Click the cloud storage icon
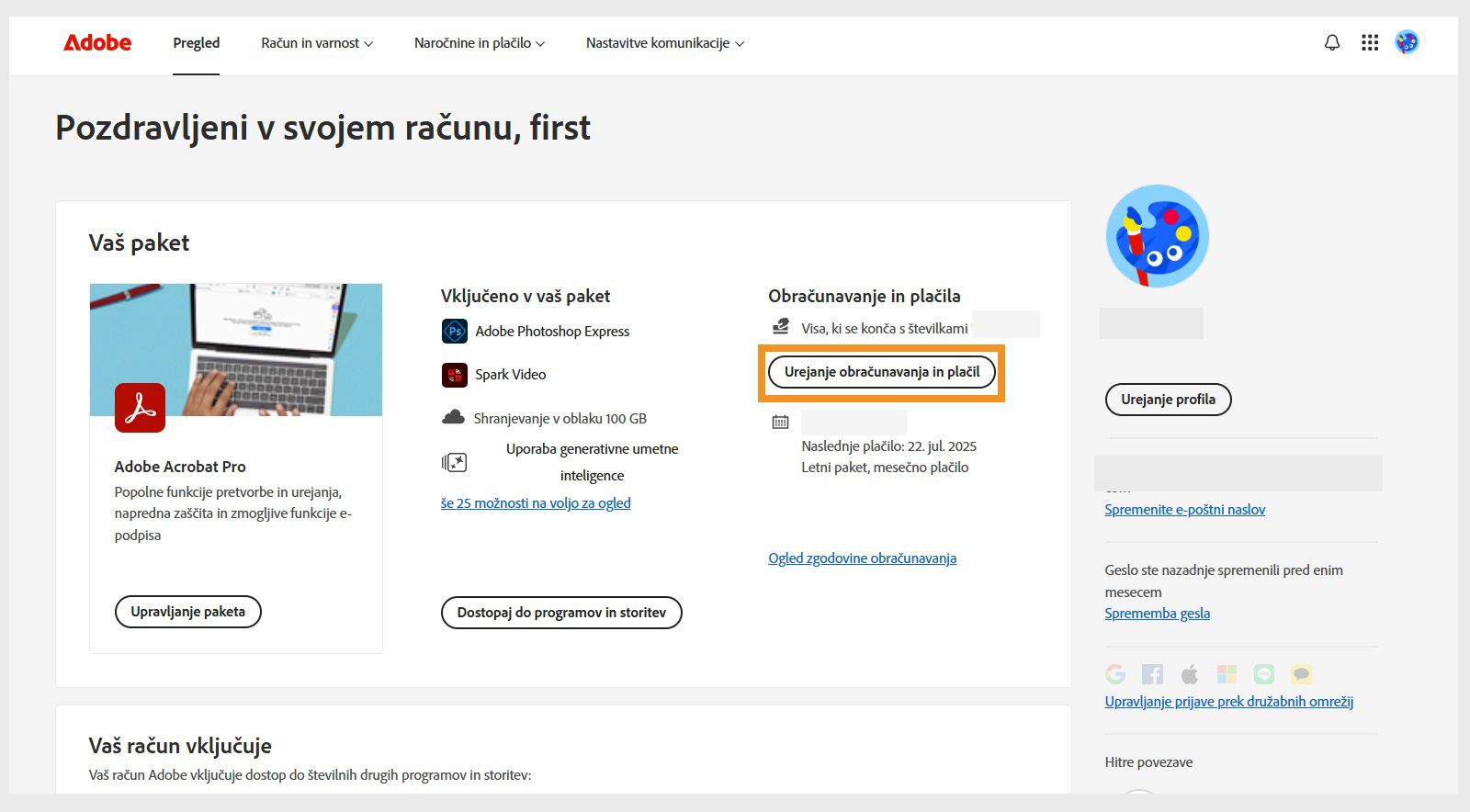 point(453,418)
